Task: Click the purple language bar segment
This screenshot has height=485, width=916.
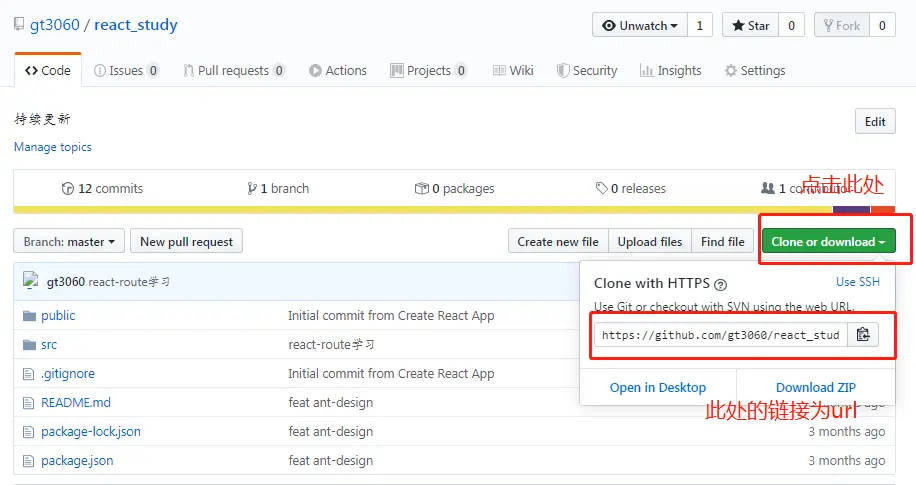Action: point(851,210)
